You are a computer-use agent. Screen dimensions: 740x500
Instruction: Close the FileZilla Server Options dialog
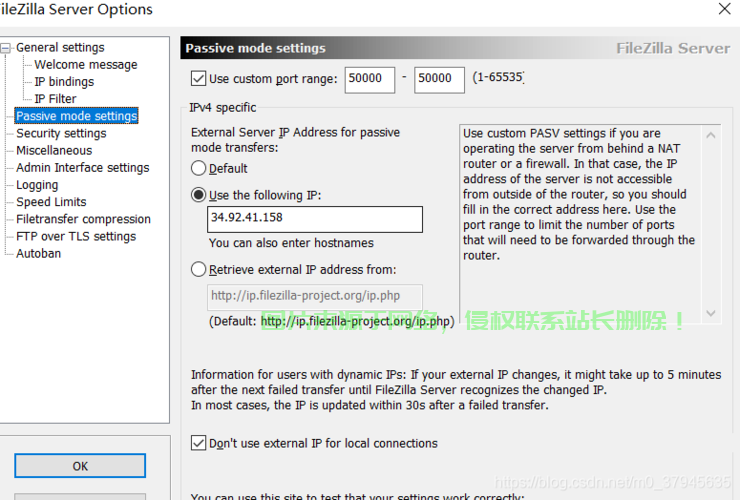[x=724, y=8]
